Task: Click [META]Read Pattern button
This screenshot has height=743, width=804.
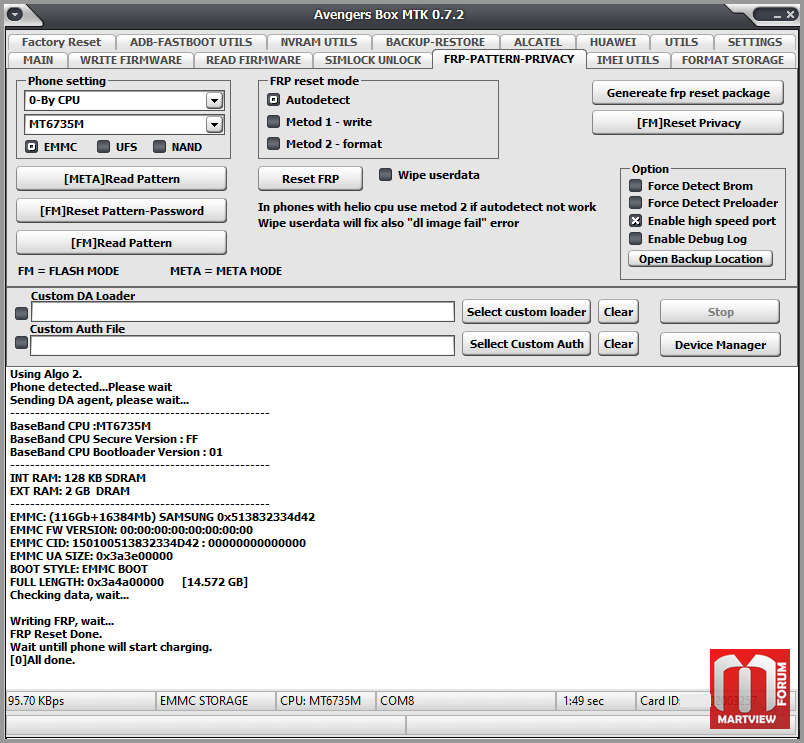Action: 122,179
